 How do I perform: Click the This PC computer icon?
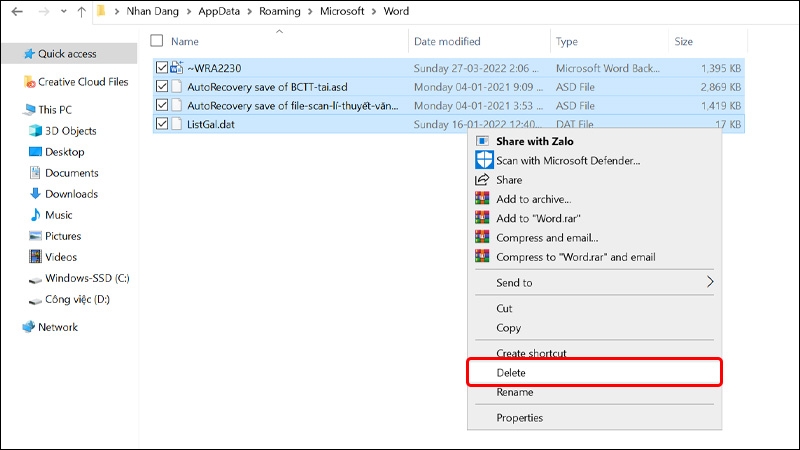point(30,110)
